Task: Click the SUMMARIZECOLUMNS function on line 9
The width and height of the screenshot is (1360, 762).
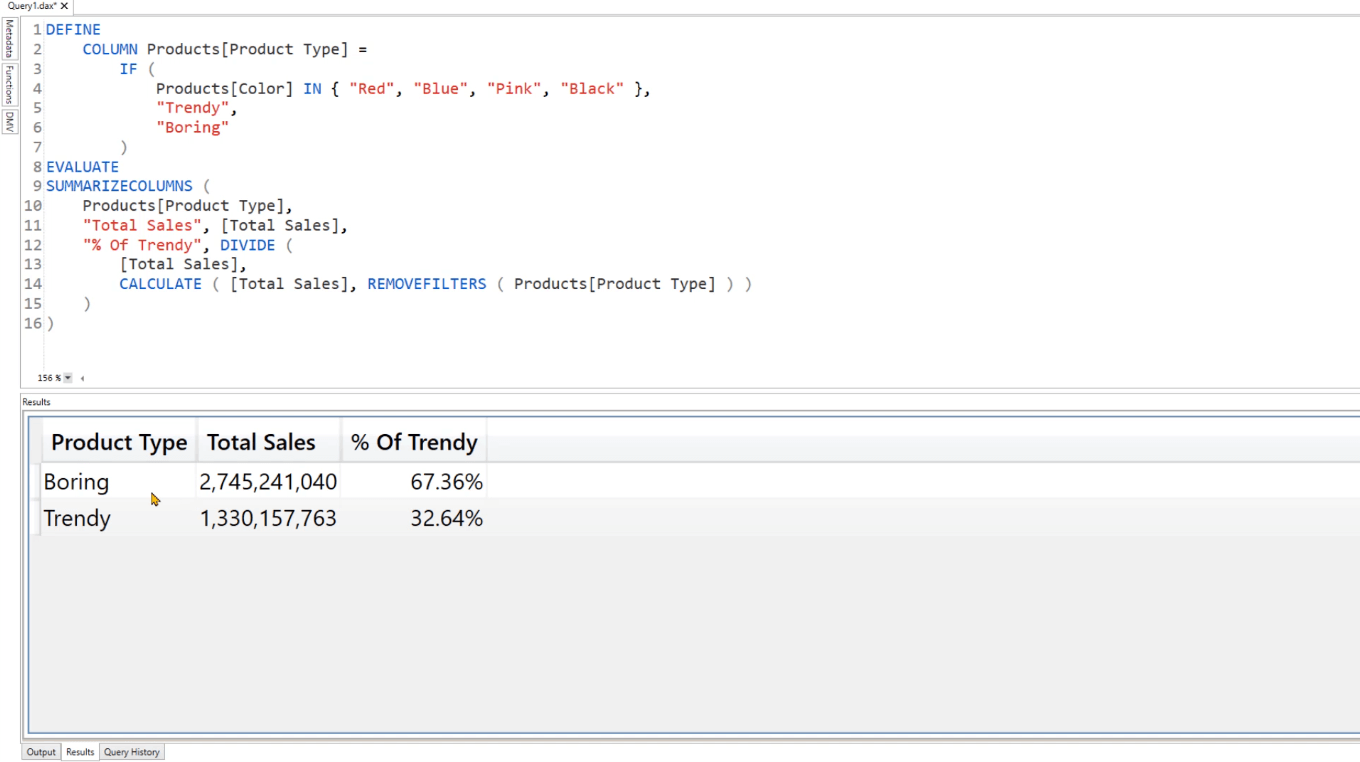Action: [x=119, y=186]
